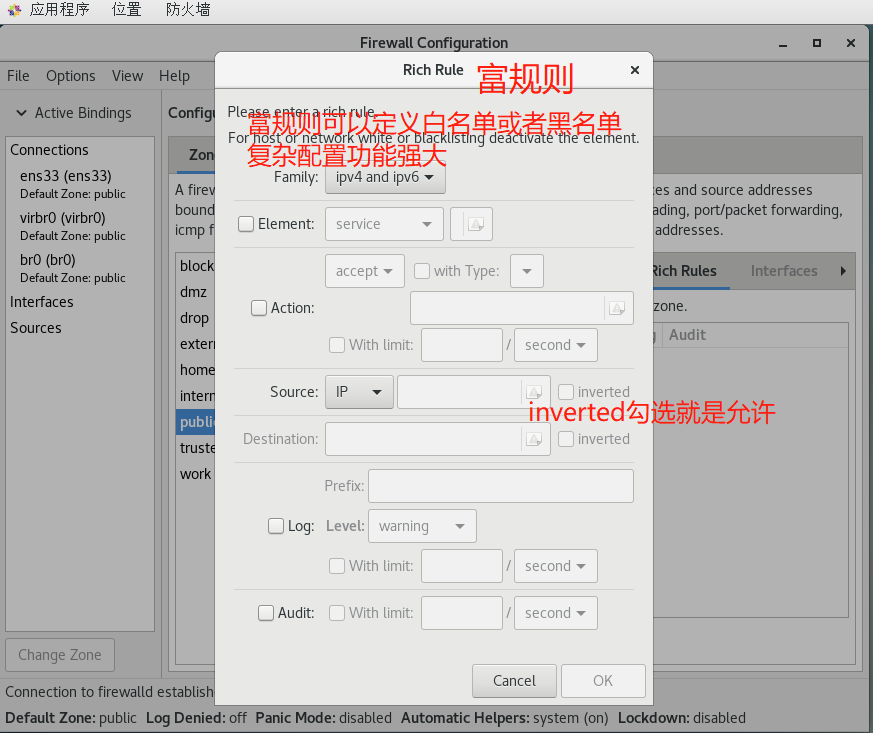Screen dimensions: 873x733
Task: Click the edit icon in Source address field
Action: [534, 392]
